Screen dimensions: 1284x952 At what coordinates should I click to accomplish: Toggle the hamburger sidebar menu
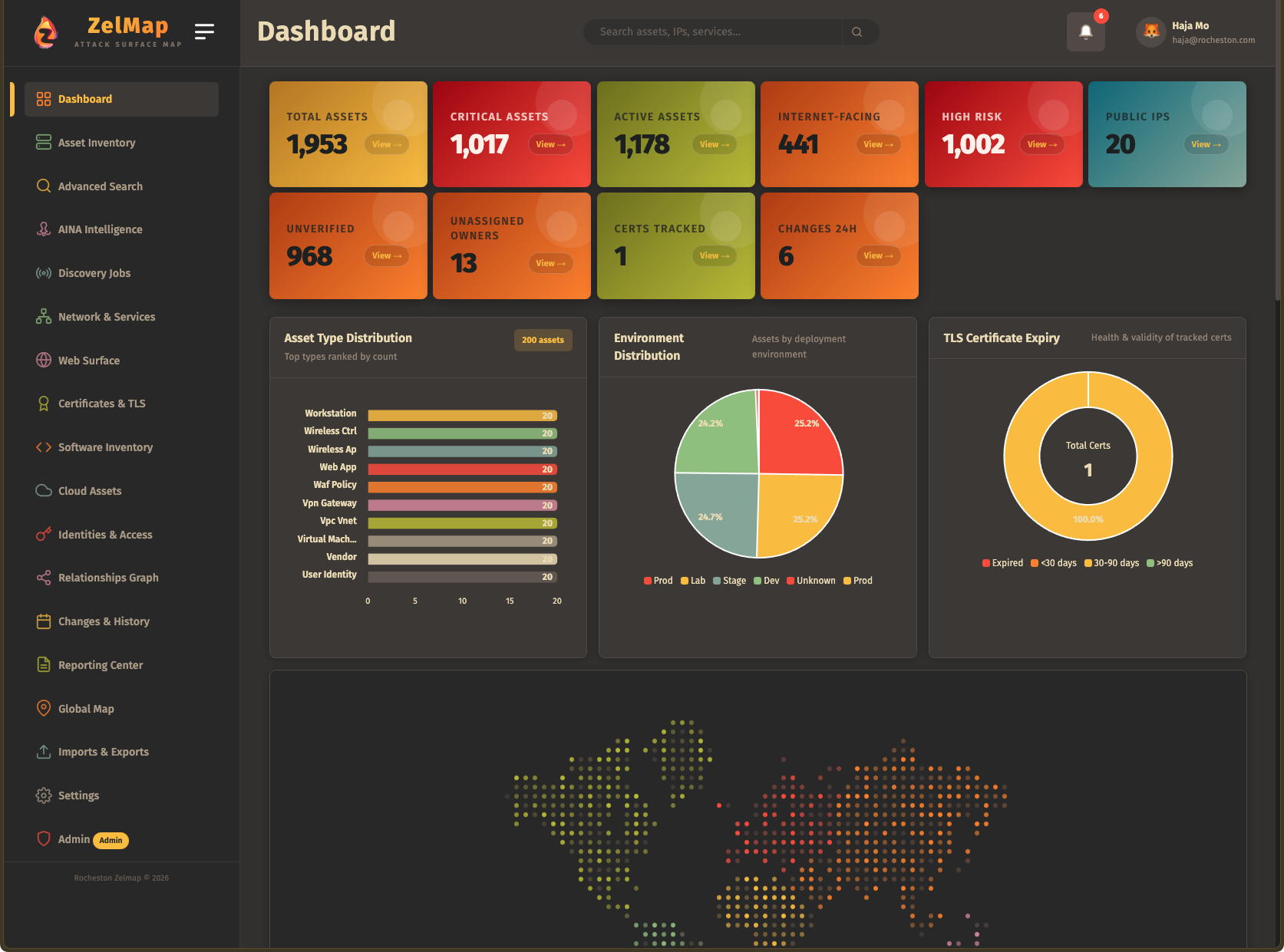(x=204, y=31)
